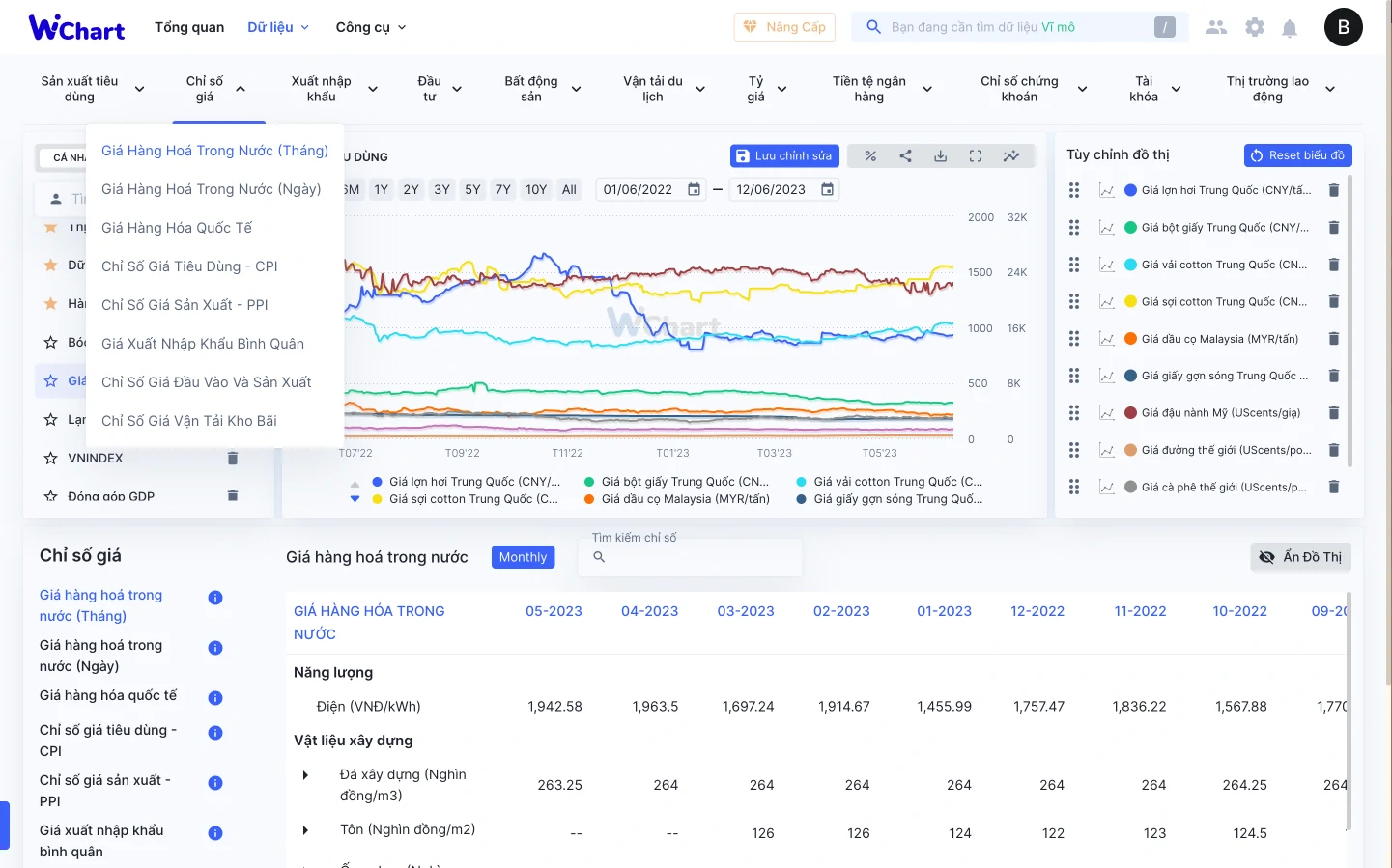
Task: Click Reset biểu đồ button
Action: point(1297,154)
